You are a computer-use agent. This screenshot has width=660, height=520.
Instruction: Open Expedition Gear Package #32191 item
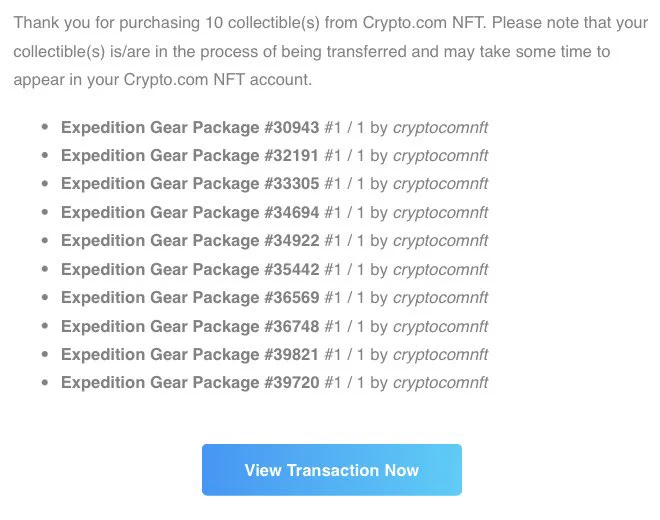(x=190, y=156)
